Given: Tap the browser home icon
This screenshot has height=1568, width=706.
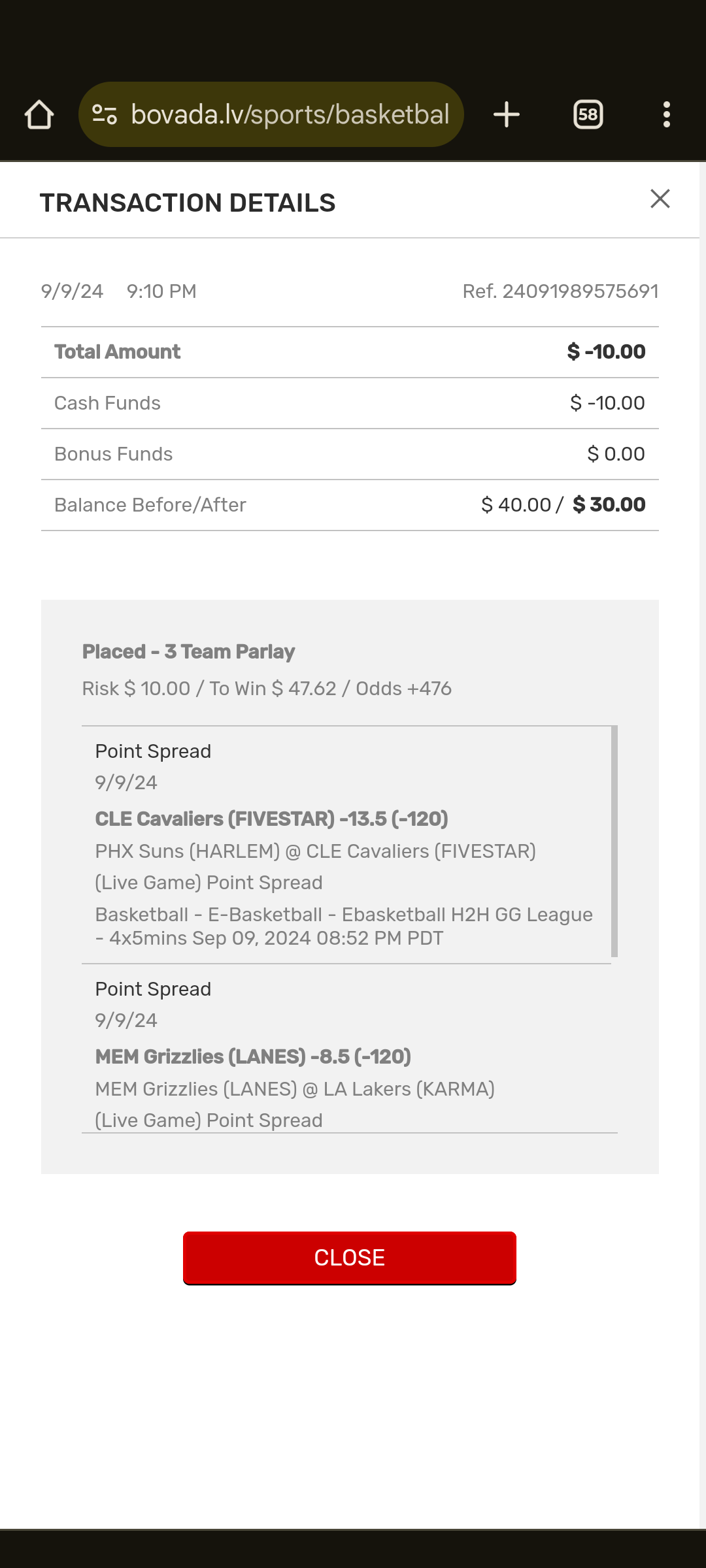Looking at the screenshot, I should click(39, 115).
